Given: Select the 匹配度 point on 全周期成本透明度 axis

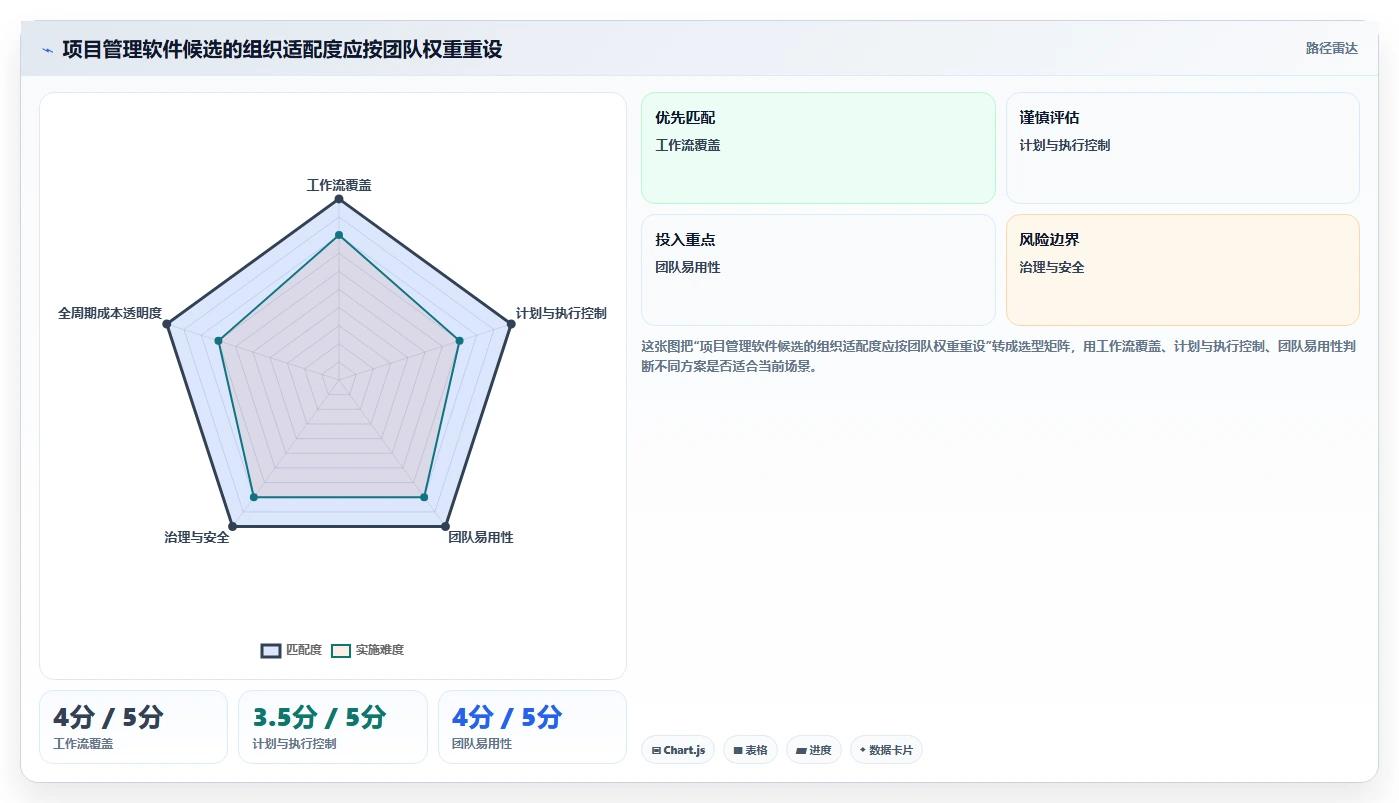Looking at the screenshot, I should point(168,324).
